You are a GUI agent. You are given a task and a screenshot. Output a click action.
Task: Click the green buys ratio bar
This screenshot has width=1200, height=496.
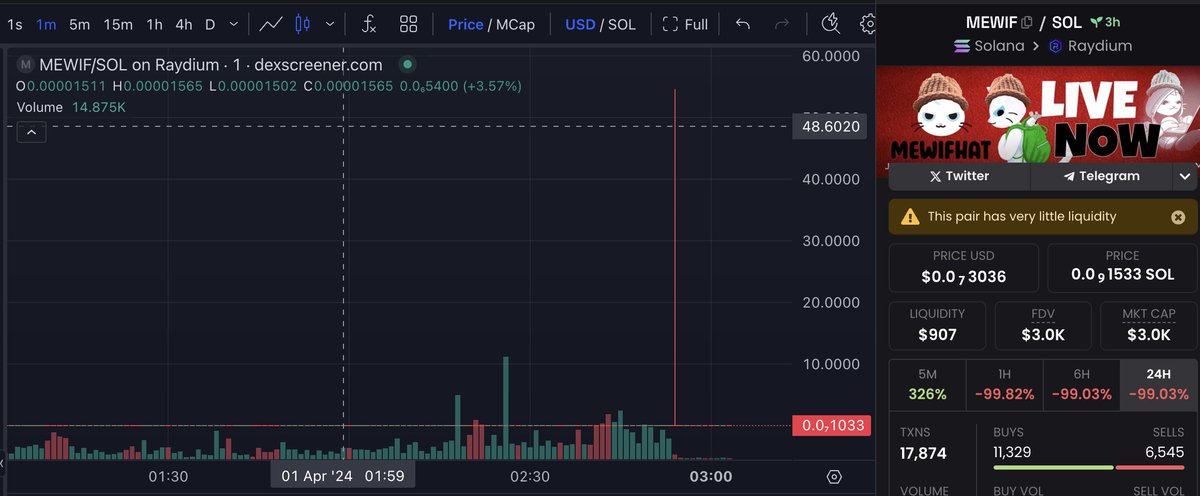pos(1053,468)
